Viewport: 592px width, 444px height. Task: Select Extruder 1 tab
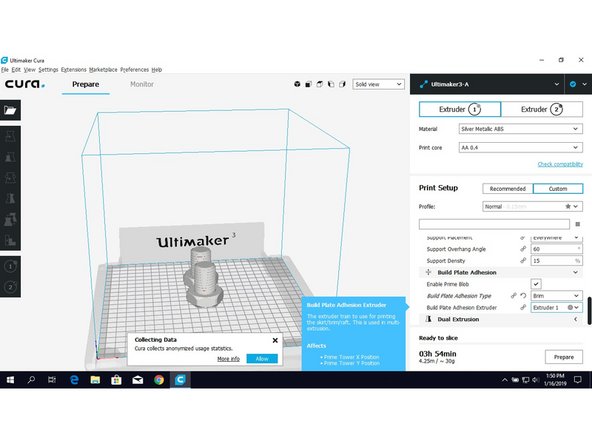coord(460,109)
